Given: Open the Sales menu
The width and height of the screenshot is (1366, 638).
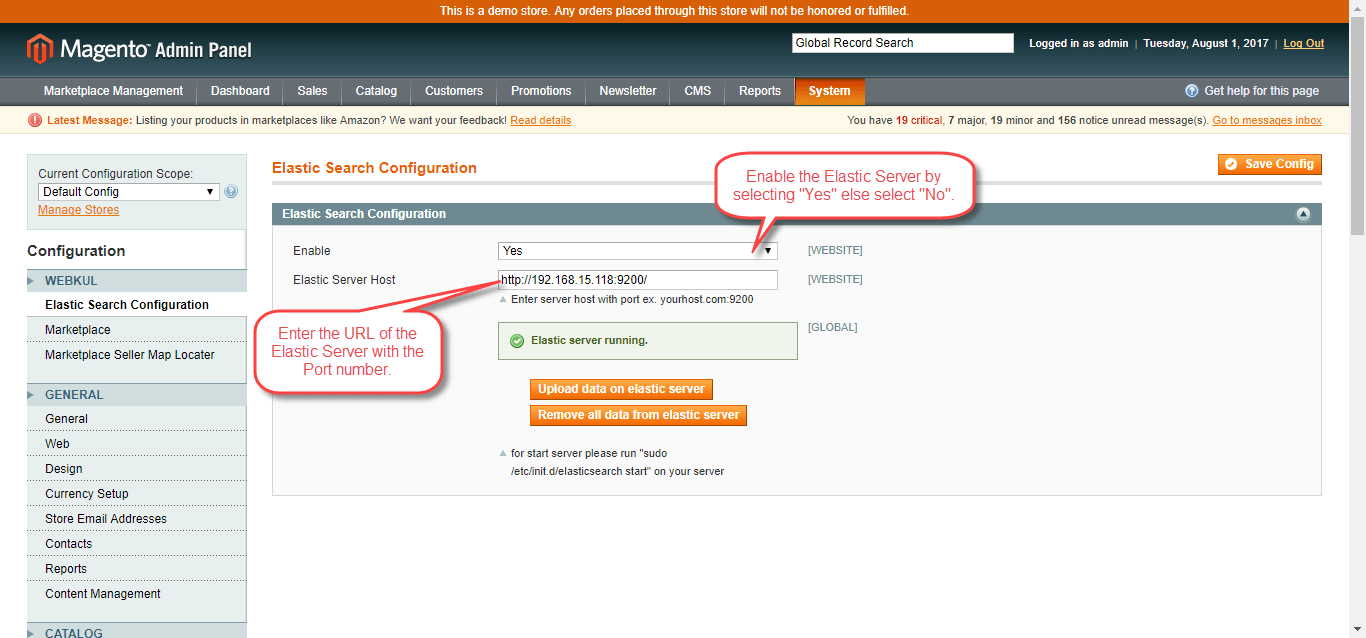Looking at the screenshot, I should (312, 91).
